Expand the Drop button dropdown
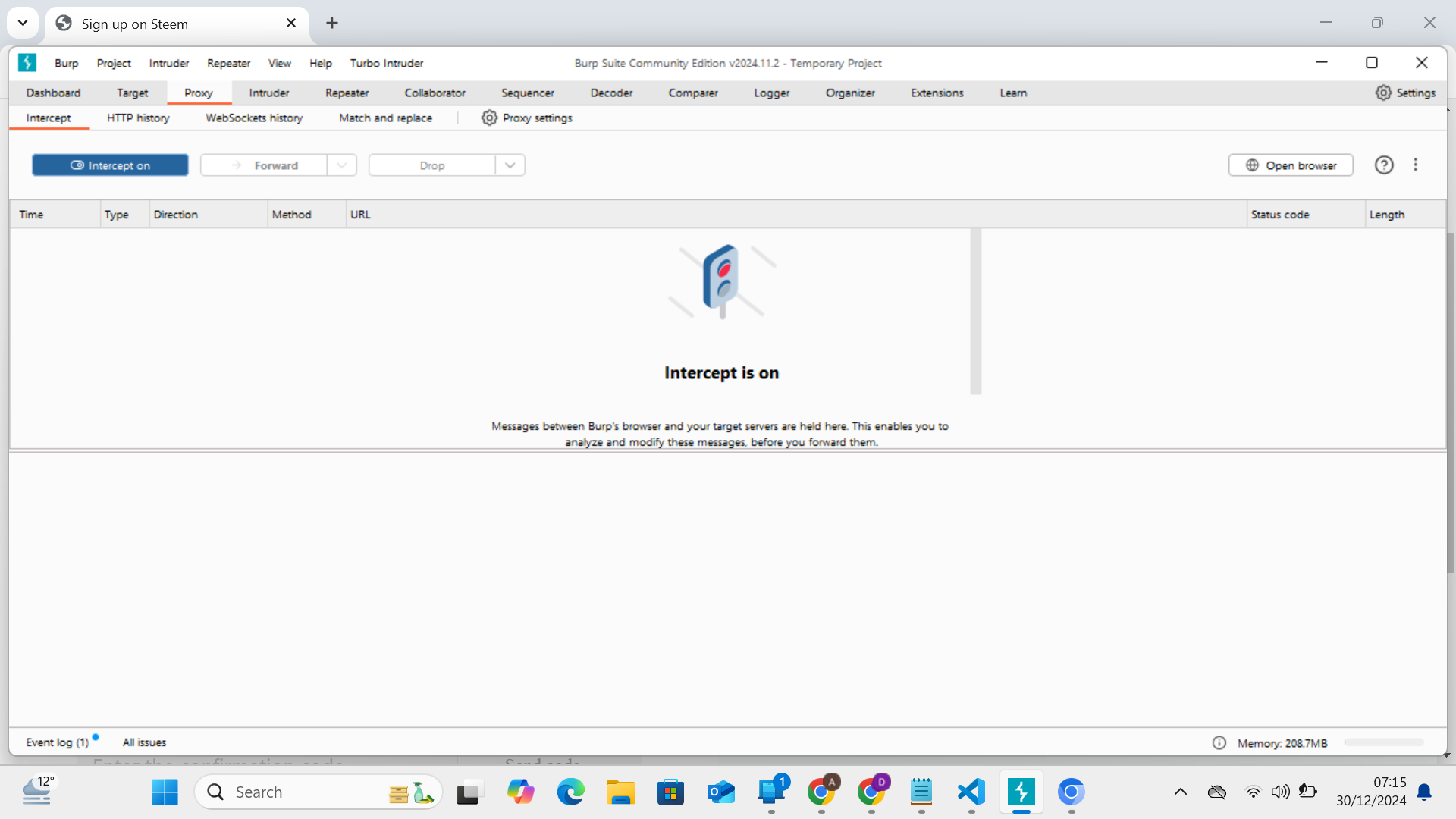1456x819 pixels. coord(509,165)
